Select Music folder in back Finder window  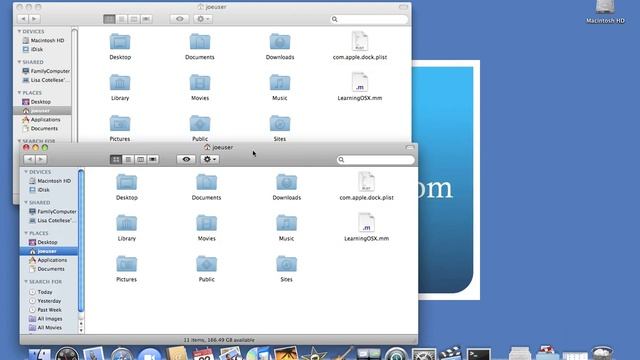(280, 83)
